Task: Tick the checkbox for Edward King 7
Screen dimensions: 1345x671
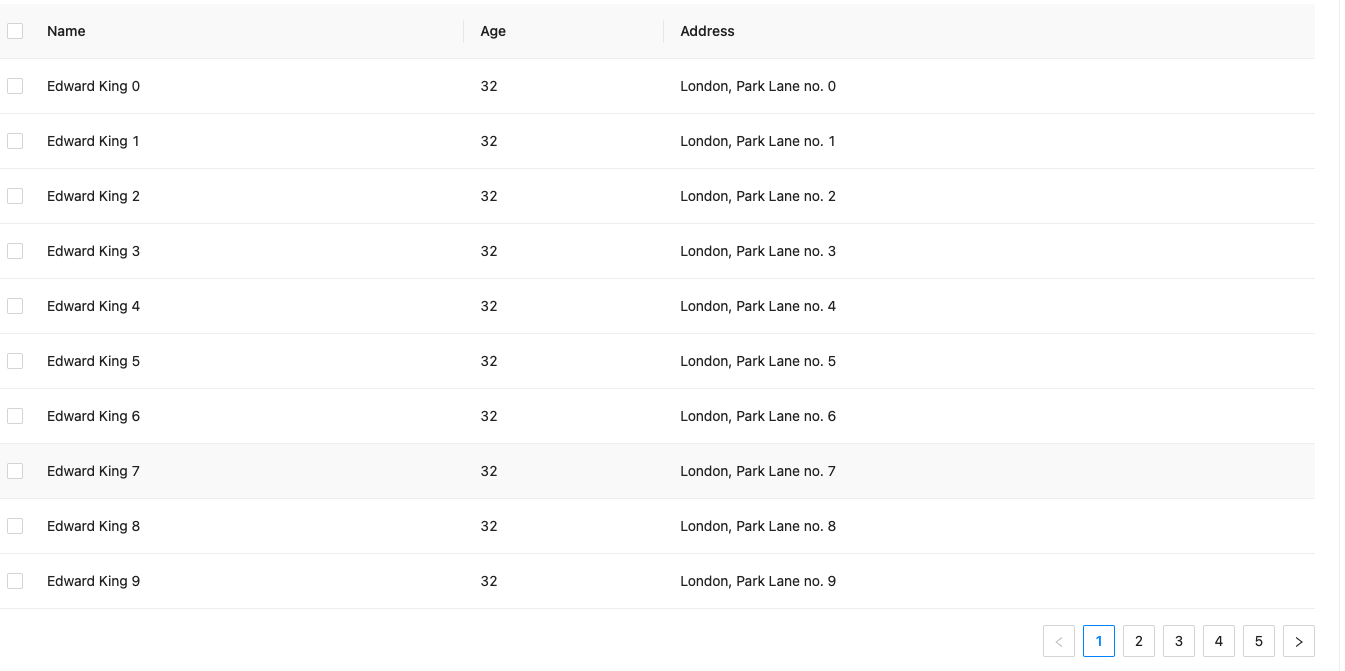Action: [15, 471]
